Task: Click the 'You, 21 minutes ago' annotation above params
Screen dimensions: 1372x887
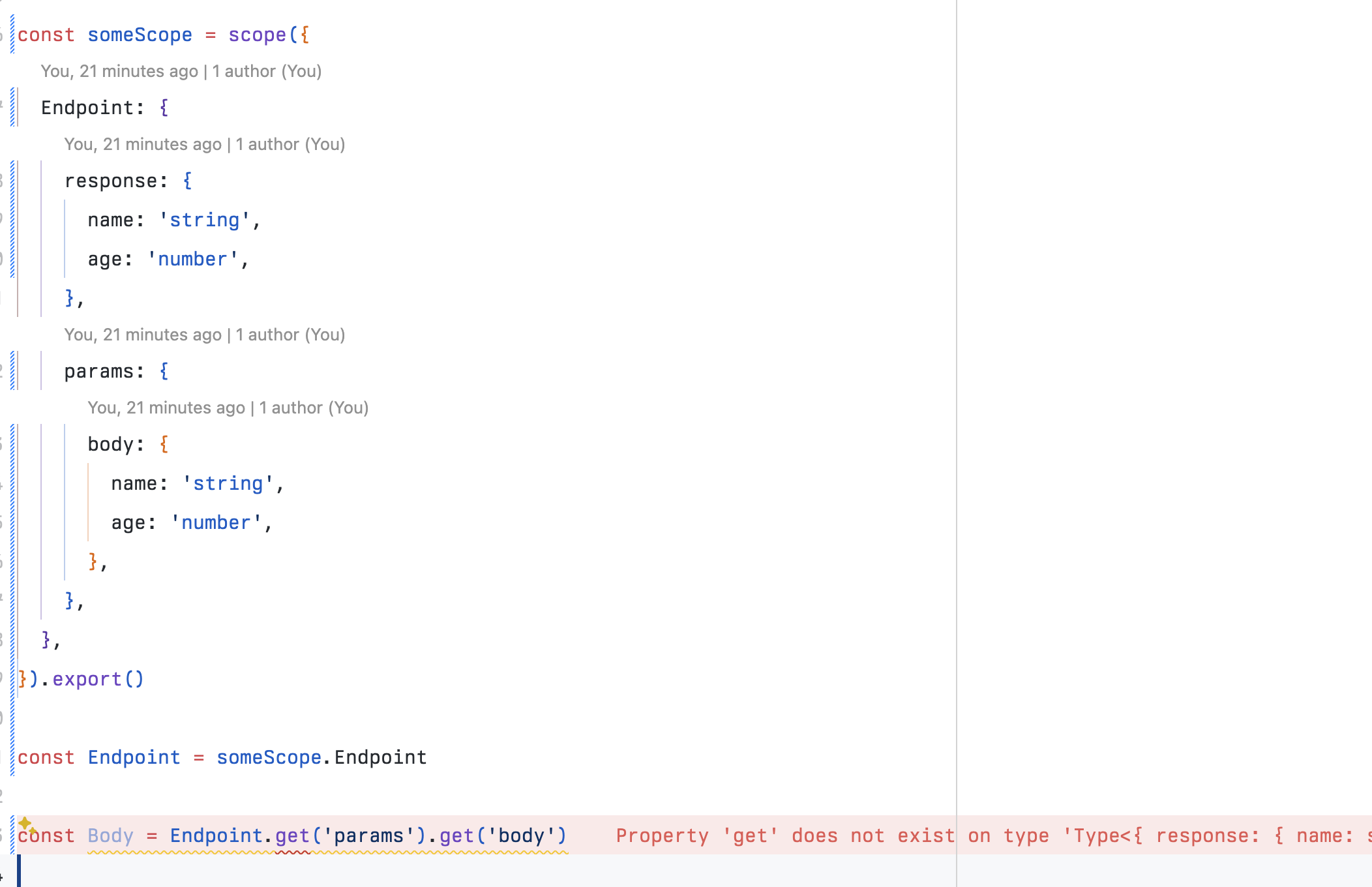Action: point(140,335)
